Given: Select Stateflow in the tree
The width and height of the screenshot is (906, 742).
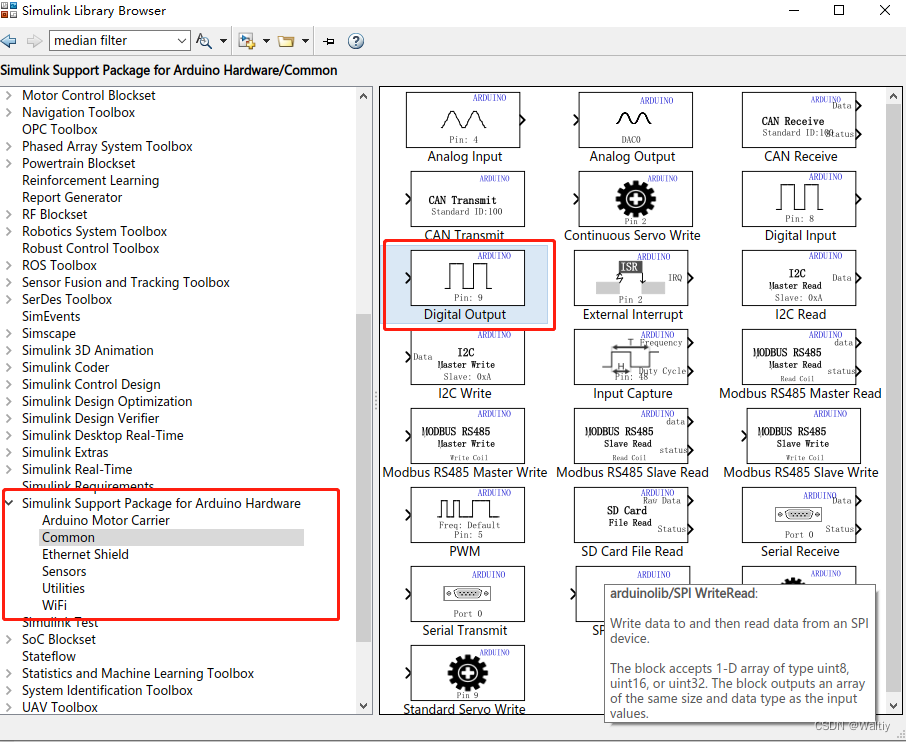Looking at the screenshot, I should (x=49, y=656).
